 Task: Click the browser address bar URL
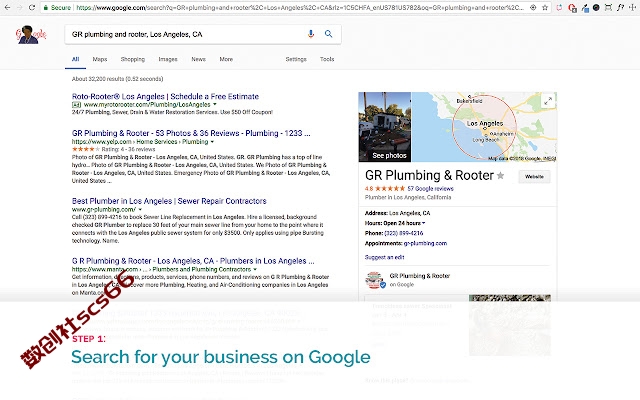coord(300,7)
